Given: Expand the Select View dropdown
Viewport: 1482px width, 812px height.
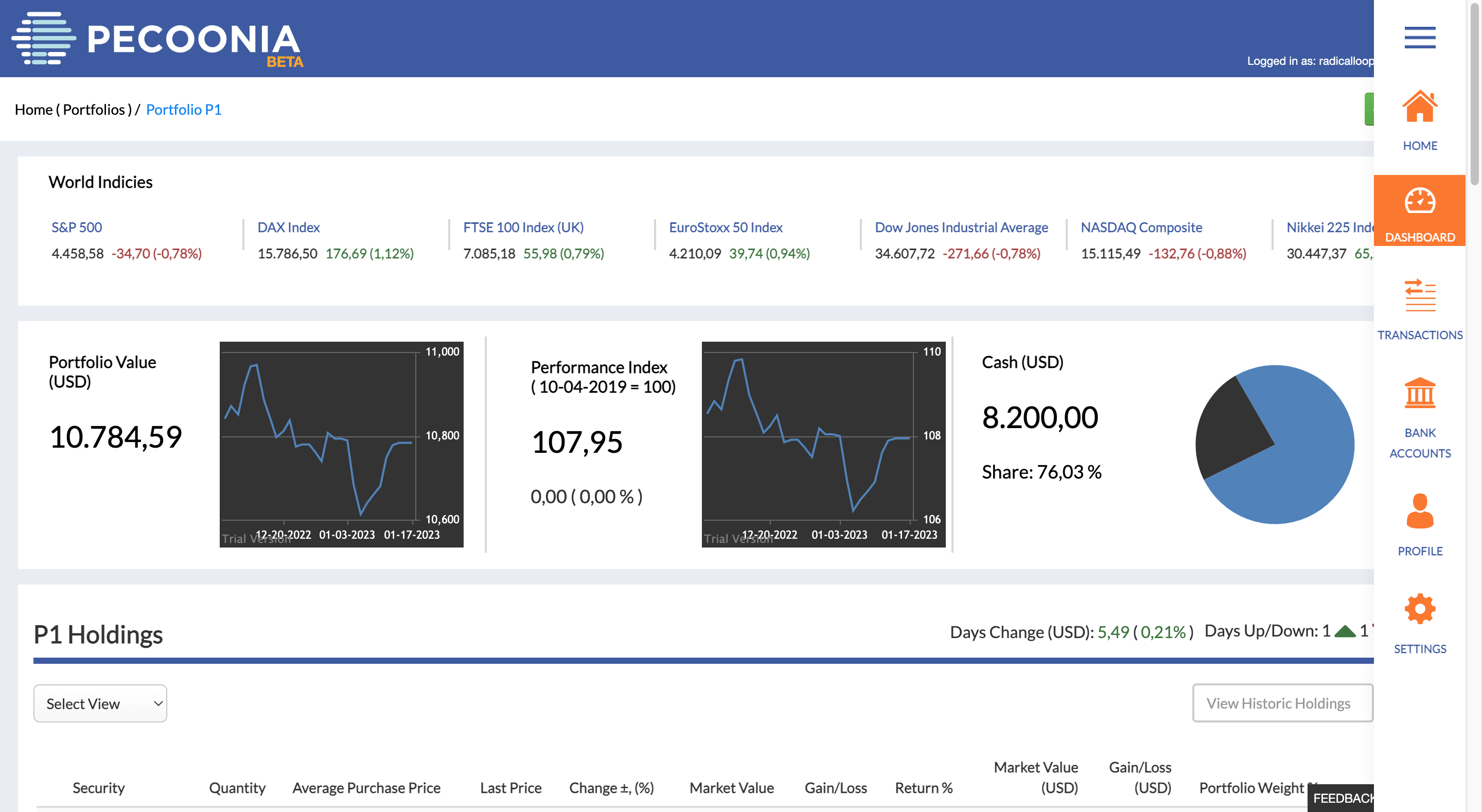Looking at the screenshot, I should click(100, 703).
